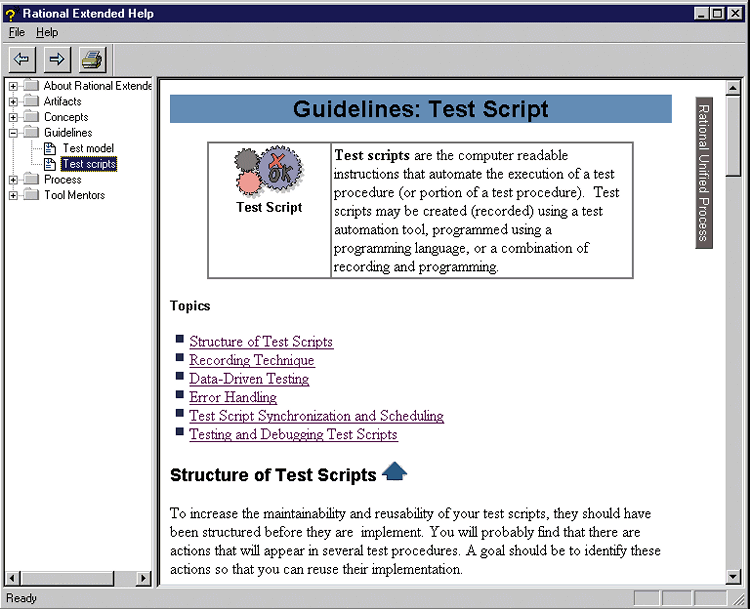Follow the Structure of Test Scripts link

tap(261, 342)
